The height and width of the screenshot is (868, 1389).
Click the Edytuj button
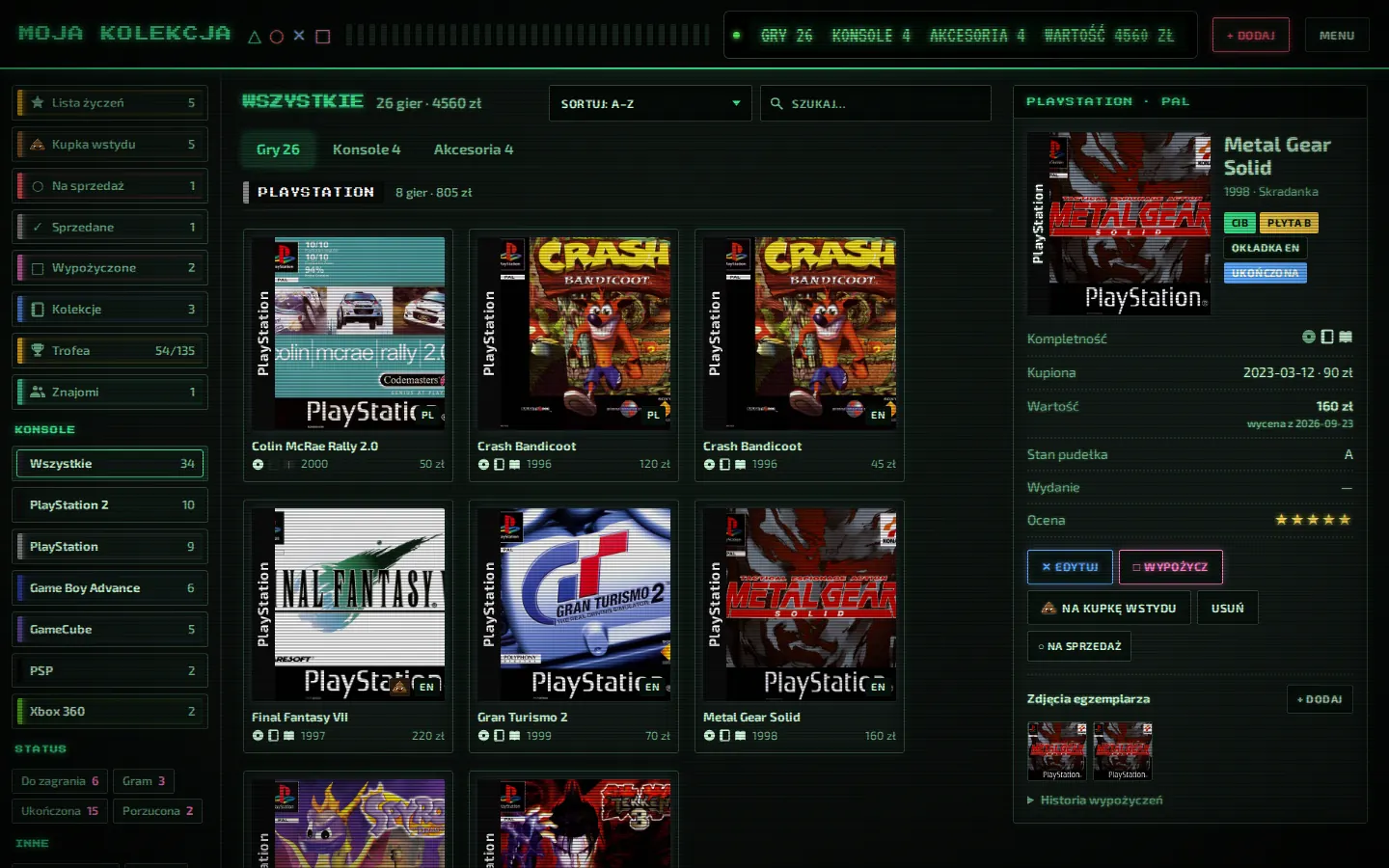click(x=1070, y=567)
